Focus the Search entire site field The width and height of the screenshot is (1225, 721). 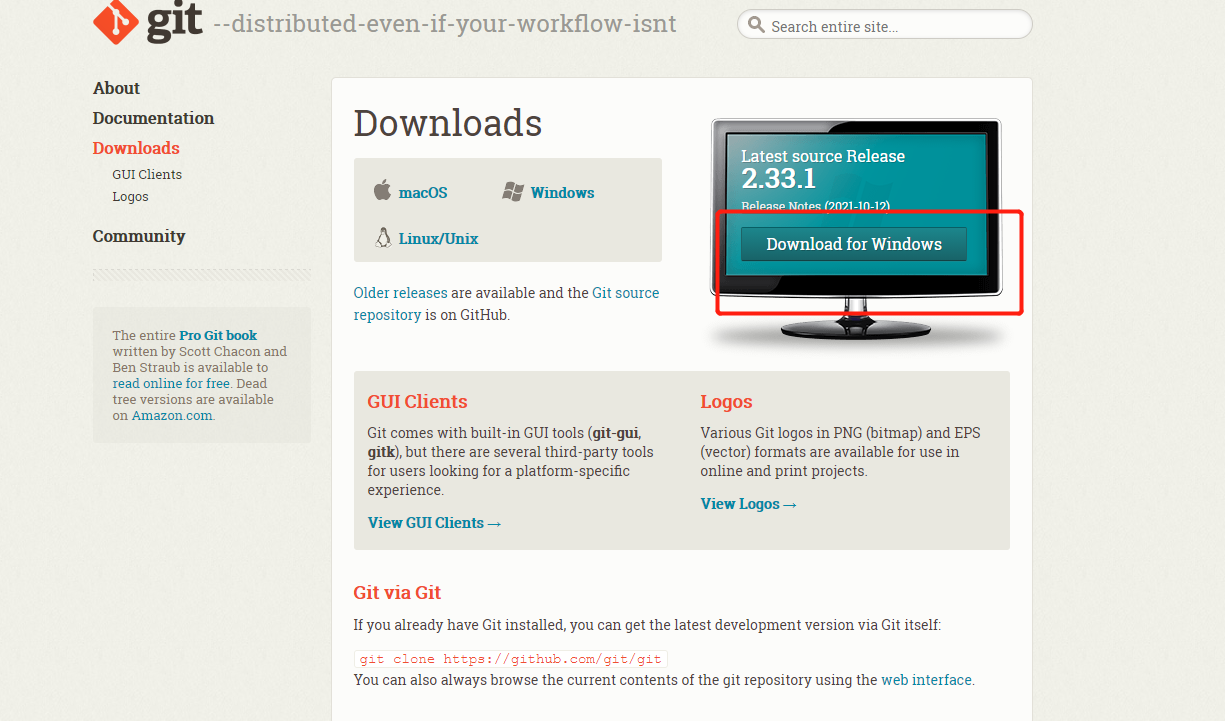[x=885, y=25]
